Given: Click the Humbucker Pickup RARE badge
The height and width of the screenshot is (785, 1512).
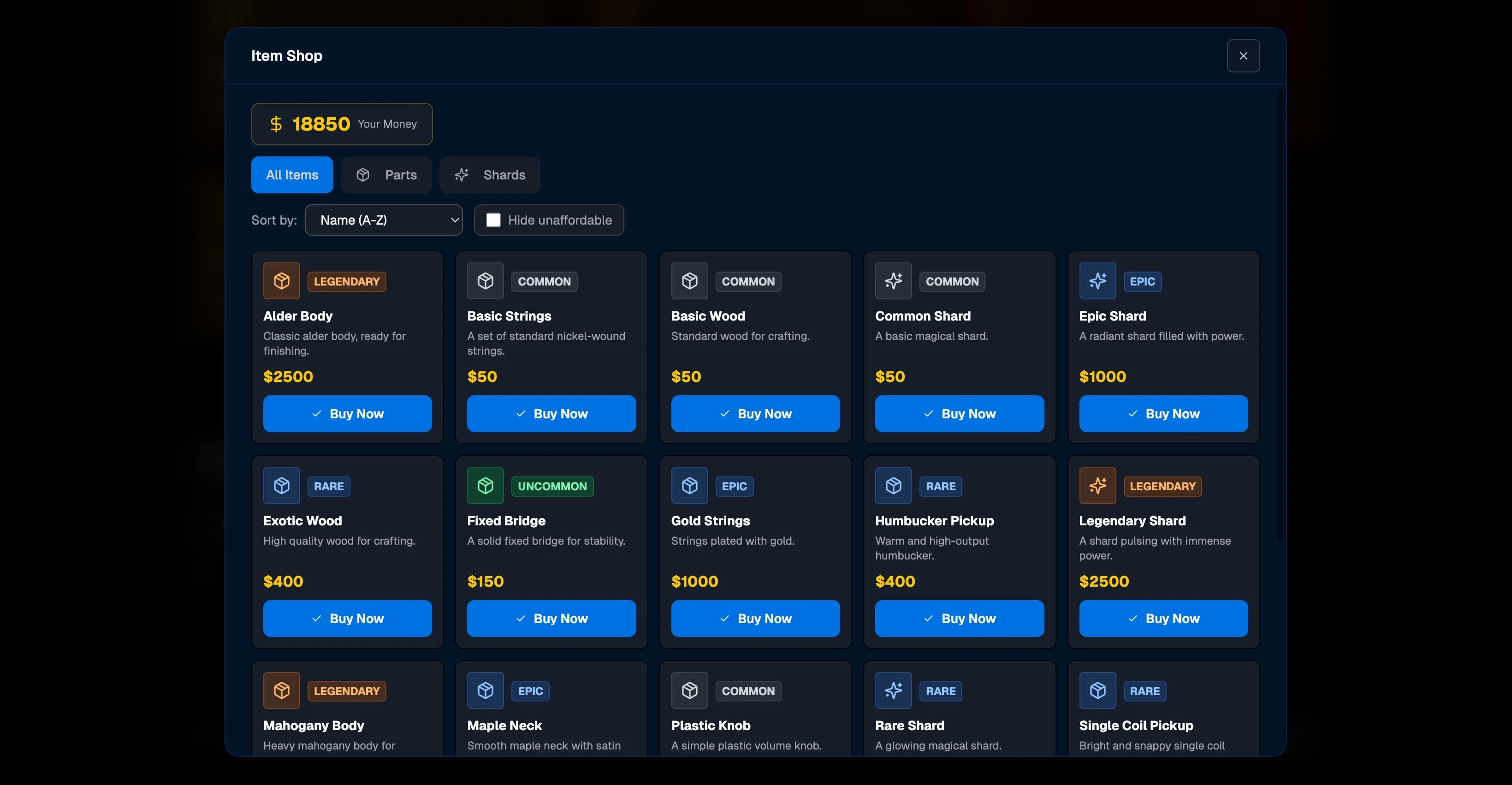Looking at the screenshot, I should (x=941, y=486).
